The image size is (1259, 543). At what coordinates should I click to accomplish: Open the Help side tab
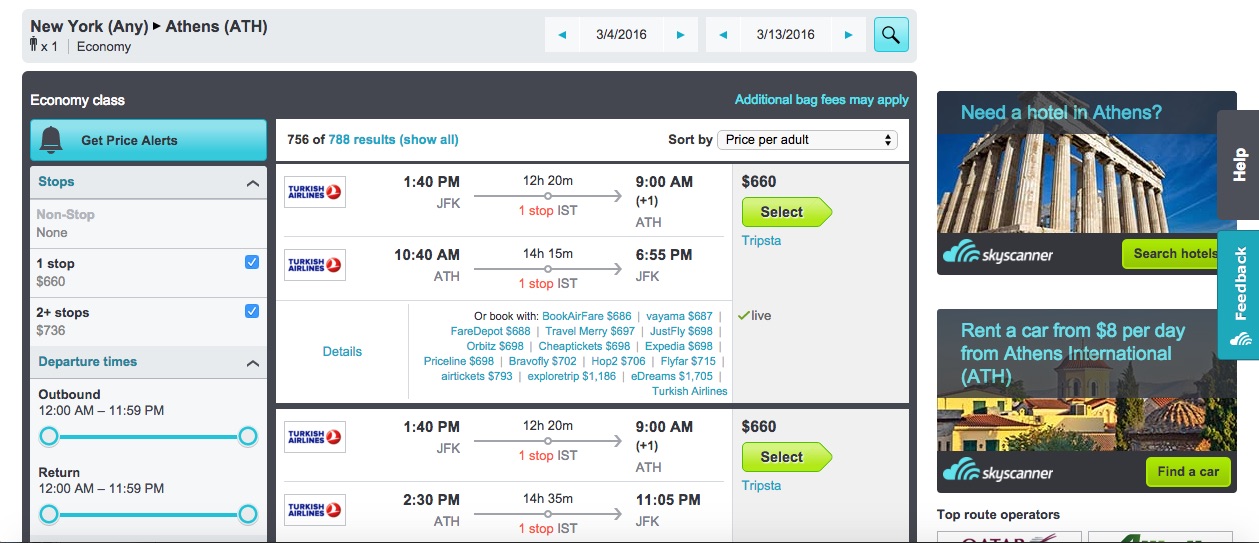[1239, 164]
